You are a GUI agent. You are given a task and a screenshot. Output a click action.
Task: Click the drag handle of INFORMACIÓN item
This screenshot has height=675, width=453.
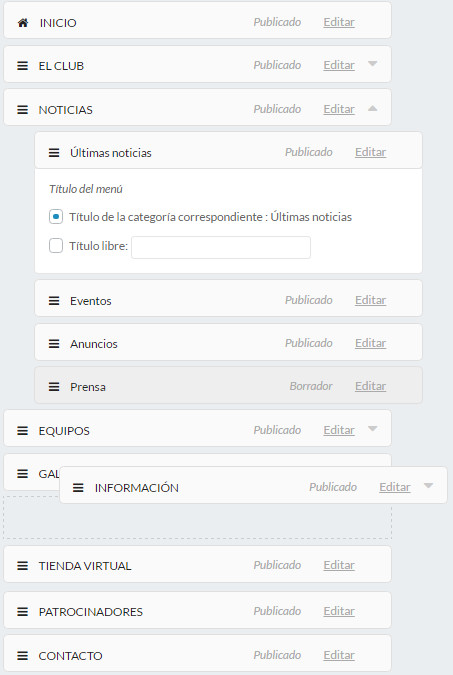pyautogui.click(x=78, y=488)
